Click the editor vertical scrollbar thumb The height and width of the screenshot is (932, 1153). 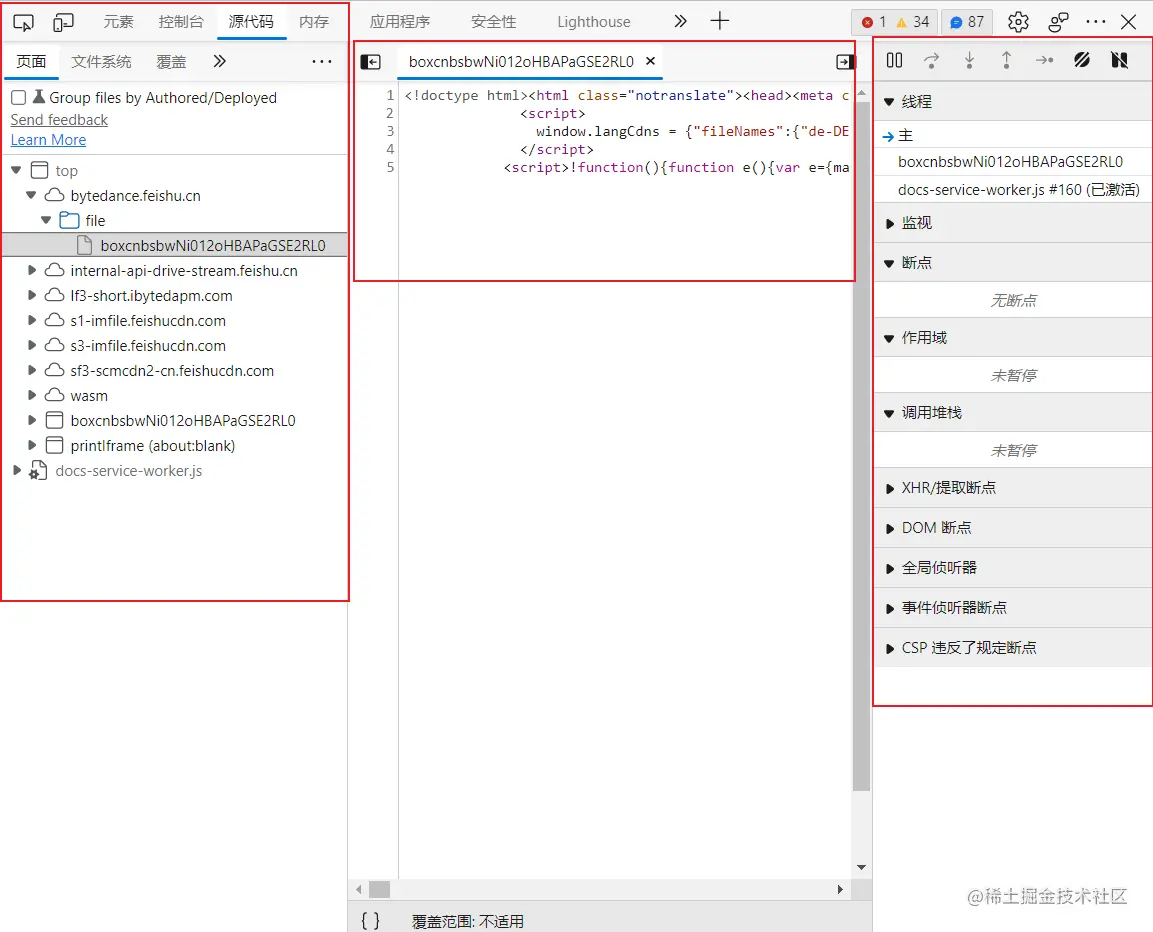(x=861, y=446)
